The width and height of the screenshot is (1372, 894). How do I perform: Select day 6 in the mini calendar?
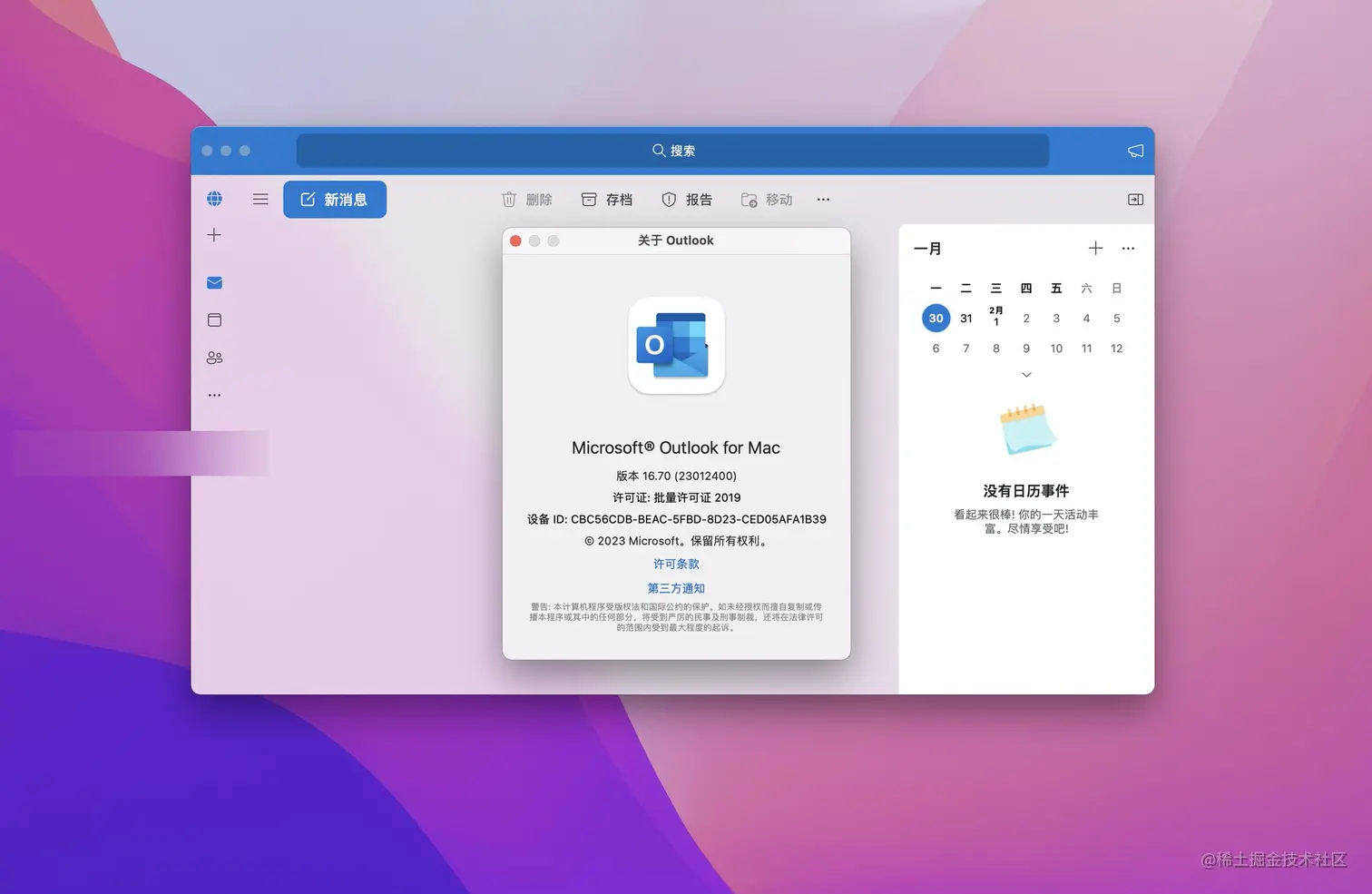(x=936, y=349)
